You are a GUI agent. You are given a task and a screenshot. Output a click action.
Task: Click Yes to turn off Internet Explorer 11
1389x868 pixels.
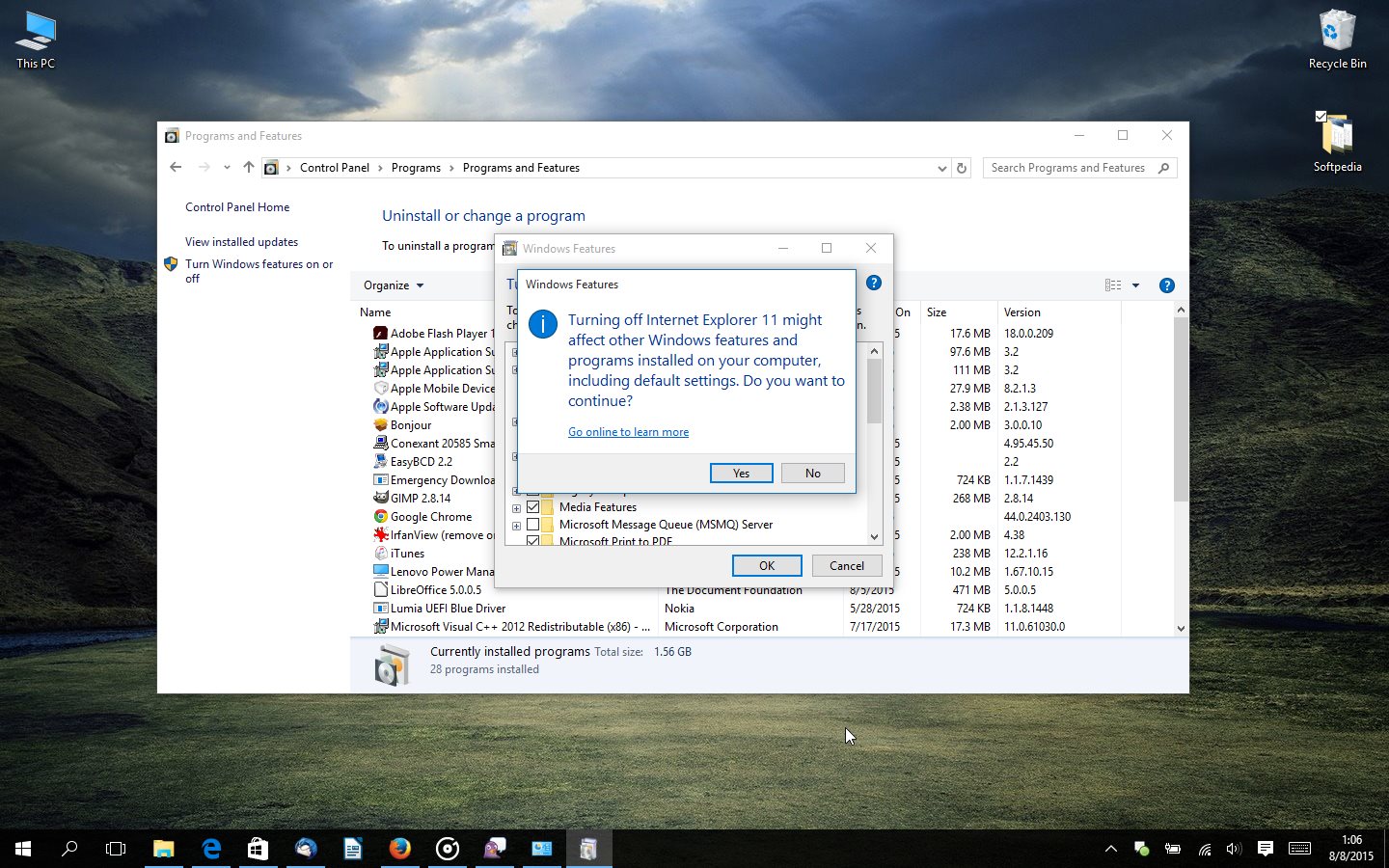[x=741, y=473]
